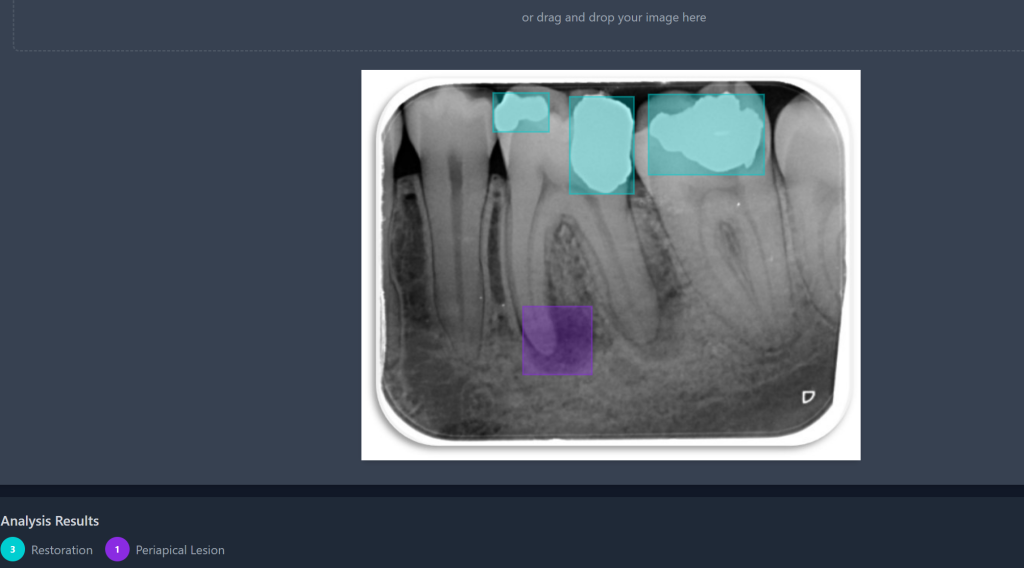Click the purple Periapical Lesion count badge
The height and width of the screenshot is (568, 1024).
117,549
